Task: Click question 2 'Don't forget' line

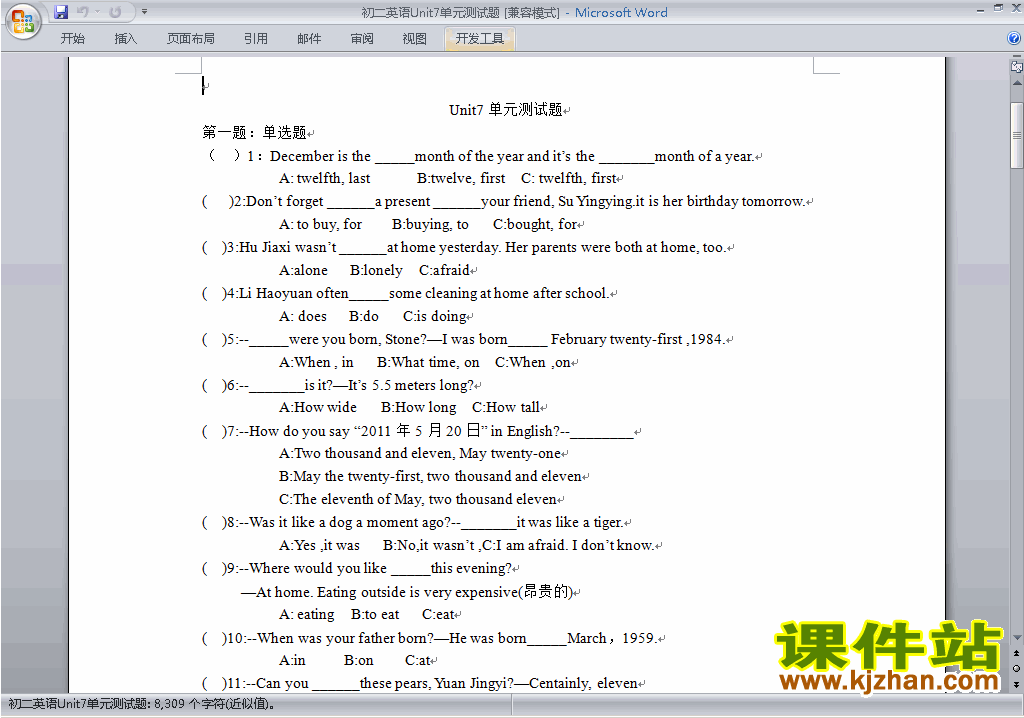Action: [504, 201]
